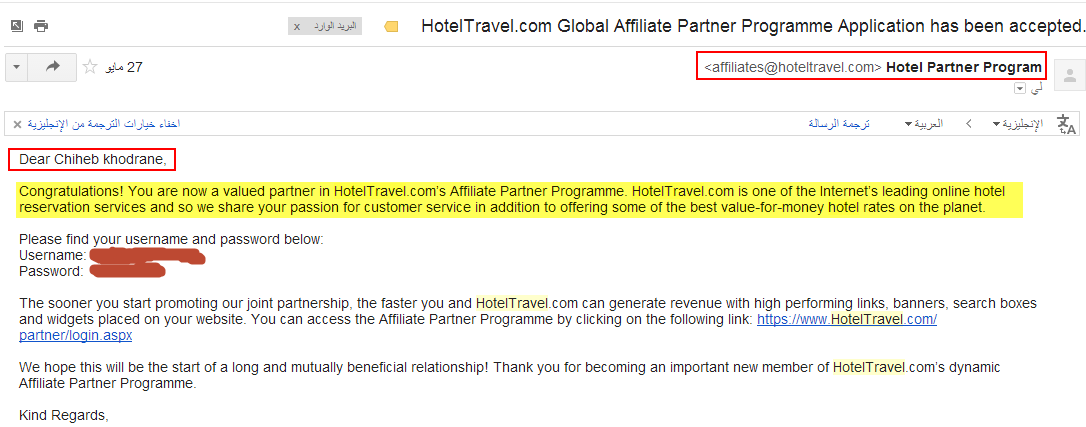Click affiliates@hoteltravel.com sender address
This screenshot has height=427, width=1086.
click(x=793, y=67)
